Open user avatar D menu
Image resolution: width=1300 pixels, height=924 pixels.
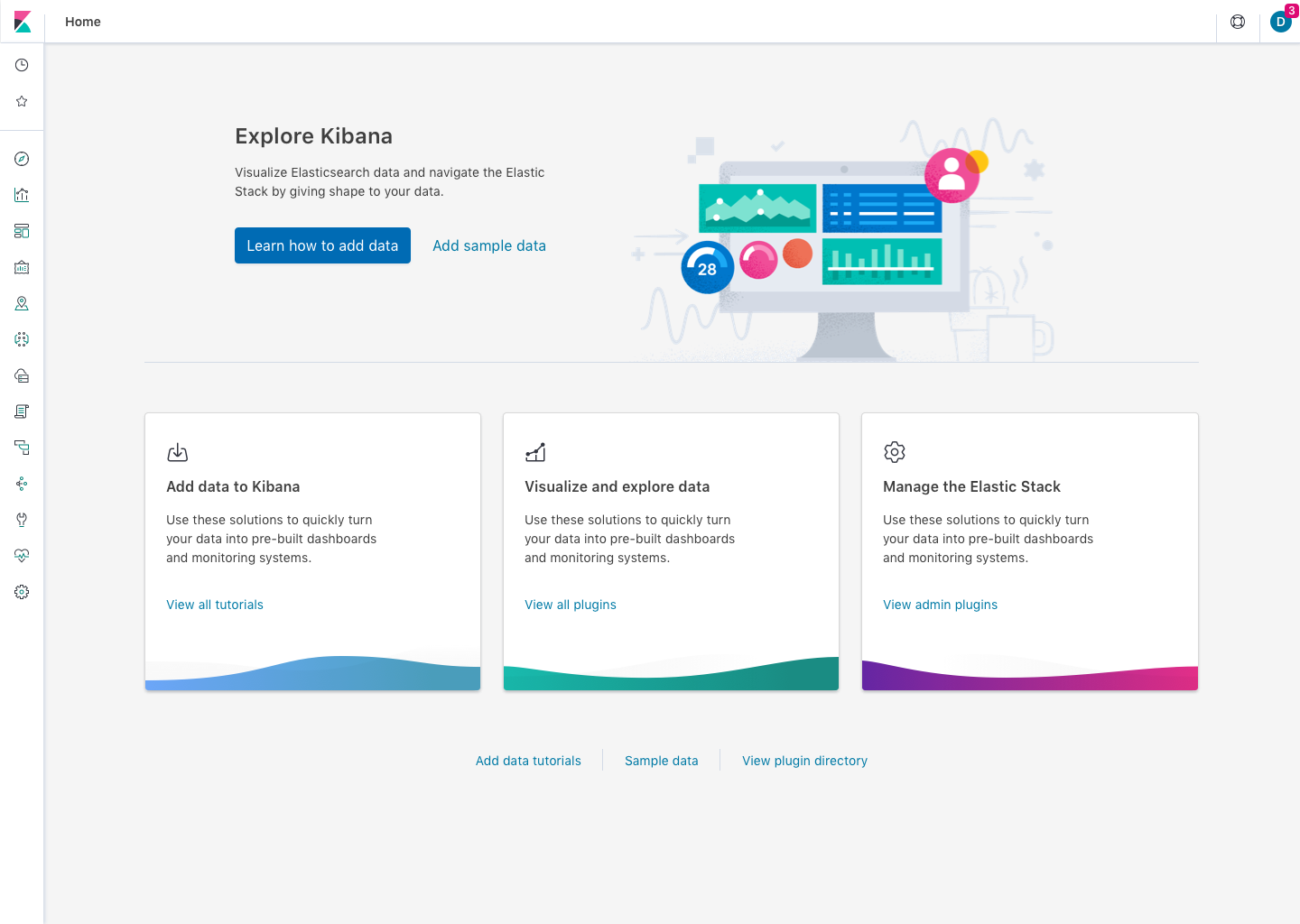[1280, 23]
